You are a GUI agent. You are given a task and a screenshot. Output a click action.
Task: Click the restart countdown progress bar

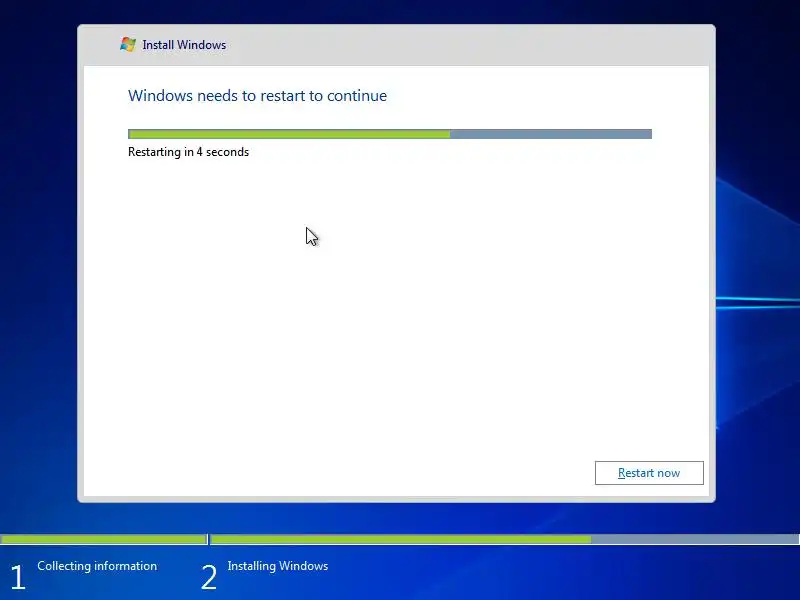390,134
